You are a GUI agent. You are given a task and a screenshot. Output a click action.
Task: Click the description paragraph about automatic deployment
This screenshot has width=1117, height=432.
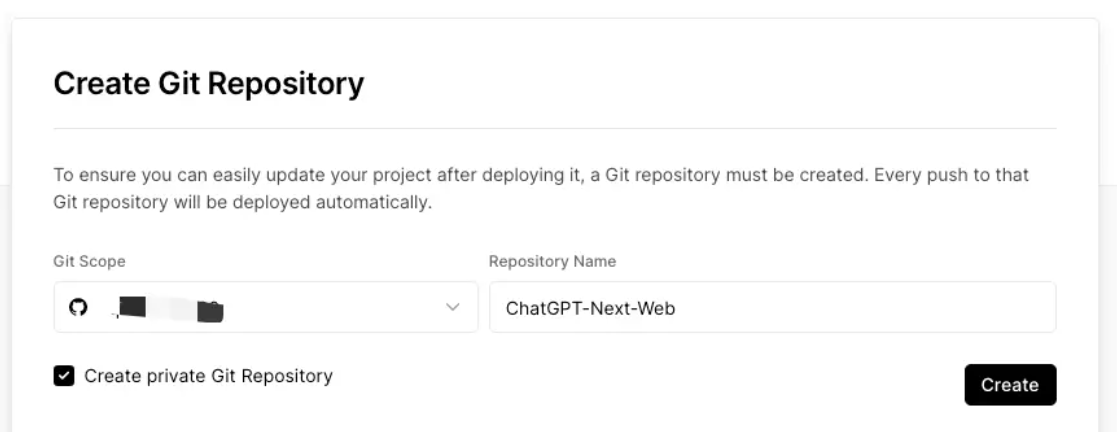tap(541, 189)
